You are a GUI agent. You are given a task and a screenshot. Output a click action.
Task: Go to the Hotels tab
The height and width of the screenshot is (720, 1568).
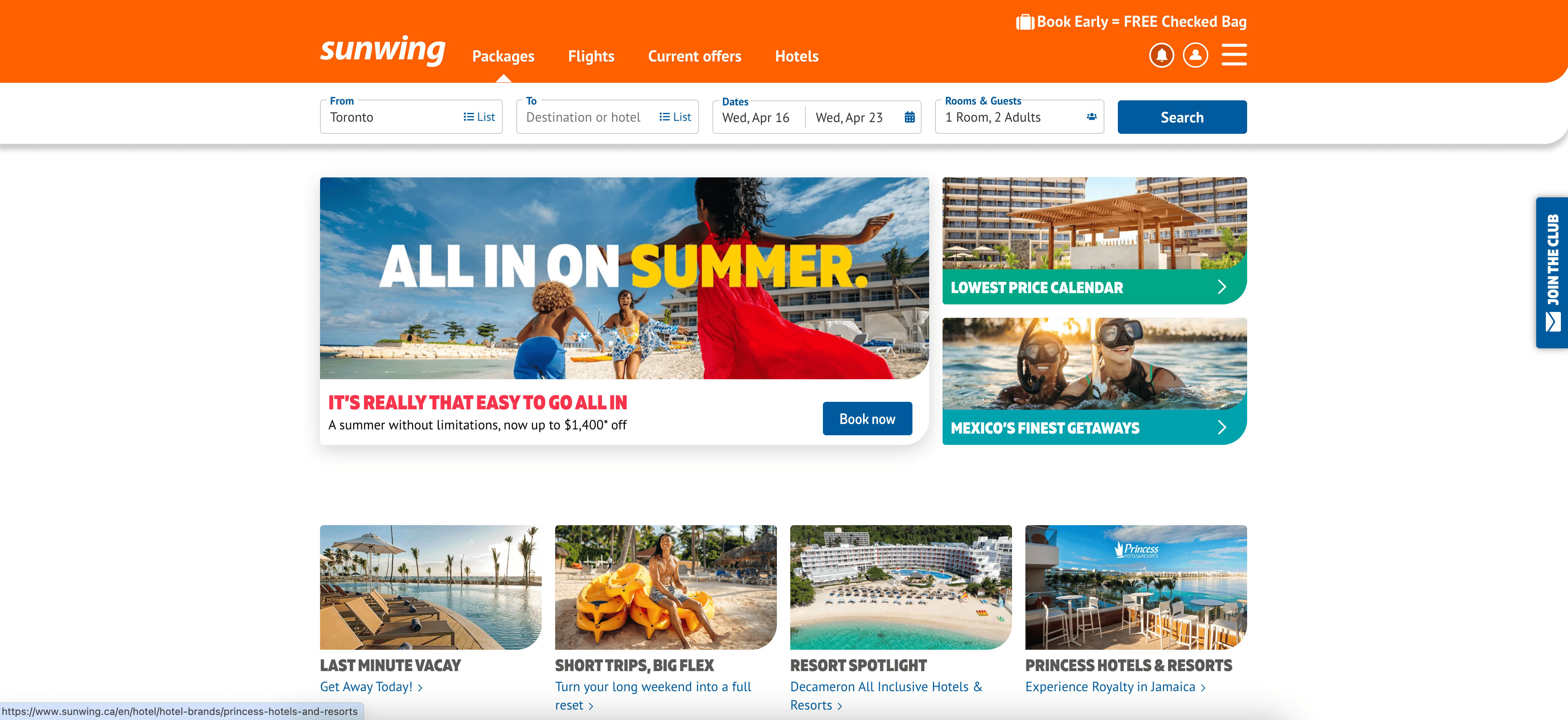pyautogui.click(x=796, y=56)
